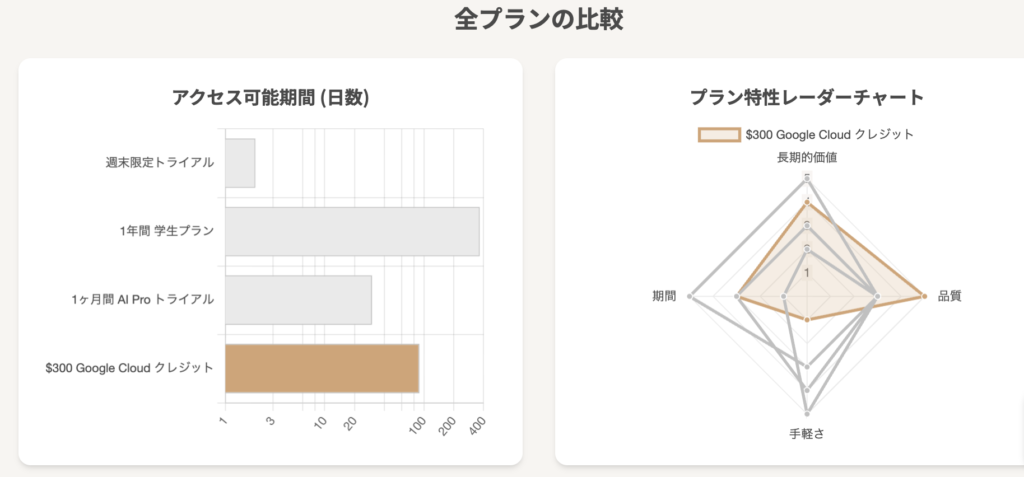This screenshot has width=1024, height=477.
Task: Click the 週末限定トライアル bar
Action: 240,163
